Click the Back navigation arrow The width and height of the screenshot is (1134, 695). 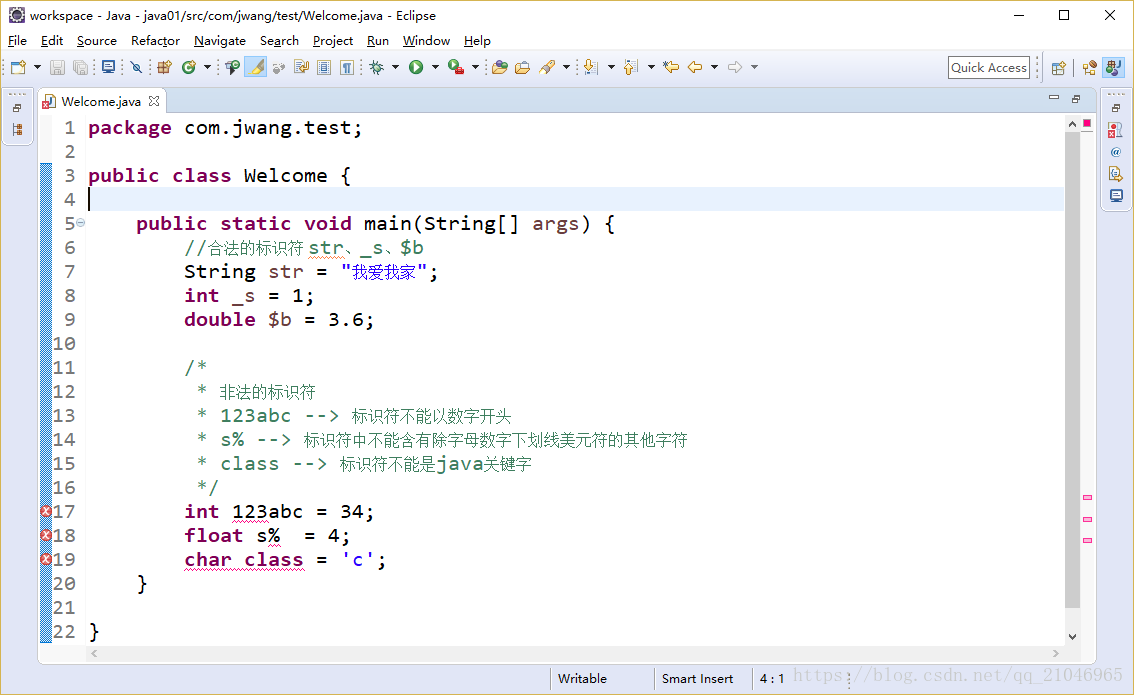point(695,67)
